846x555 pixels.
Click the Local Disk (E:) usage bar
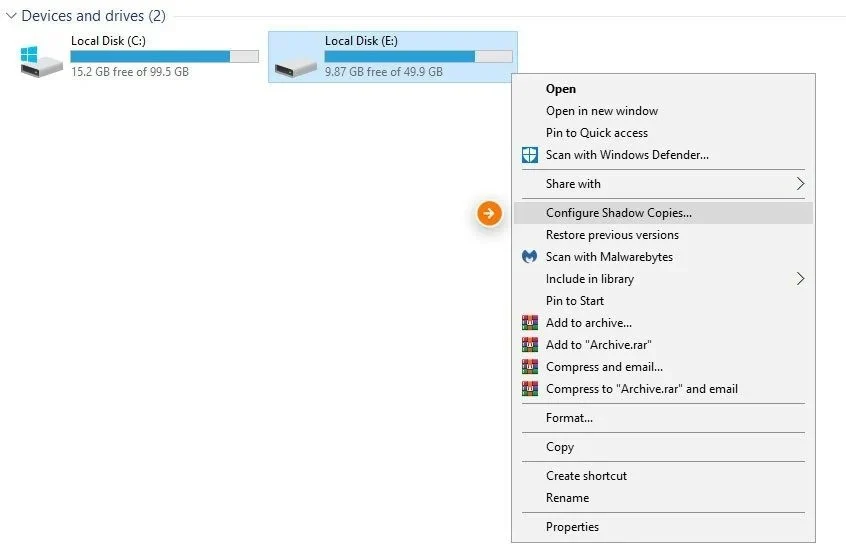pos(419,56)
